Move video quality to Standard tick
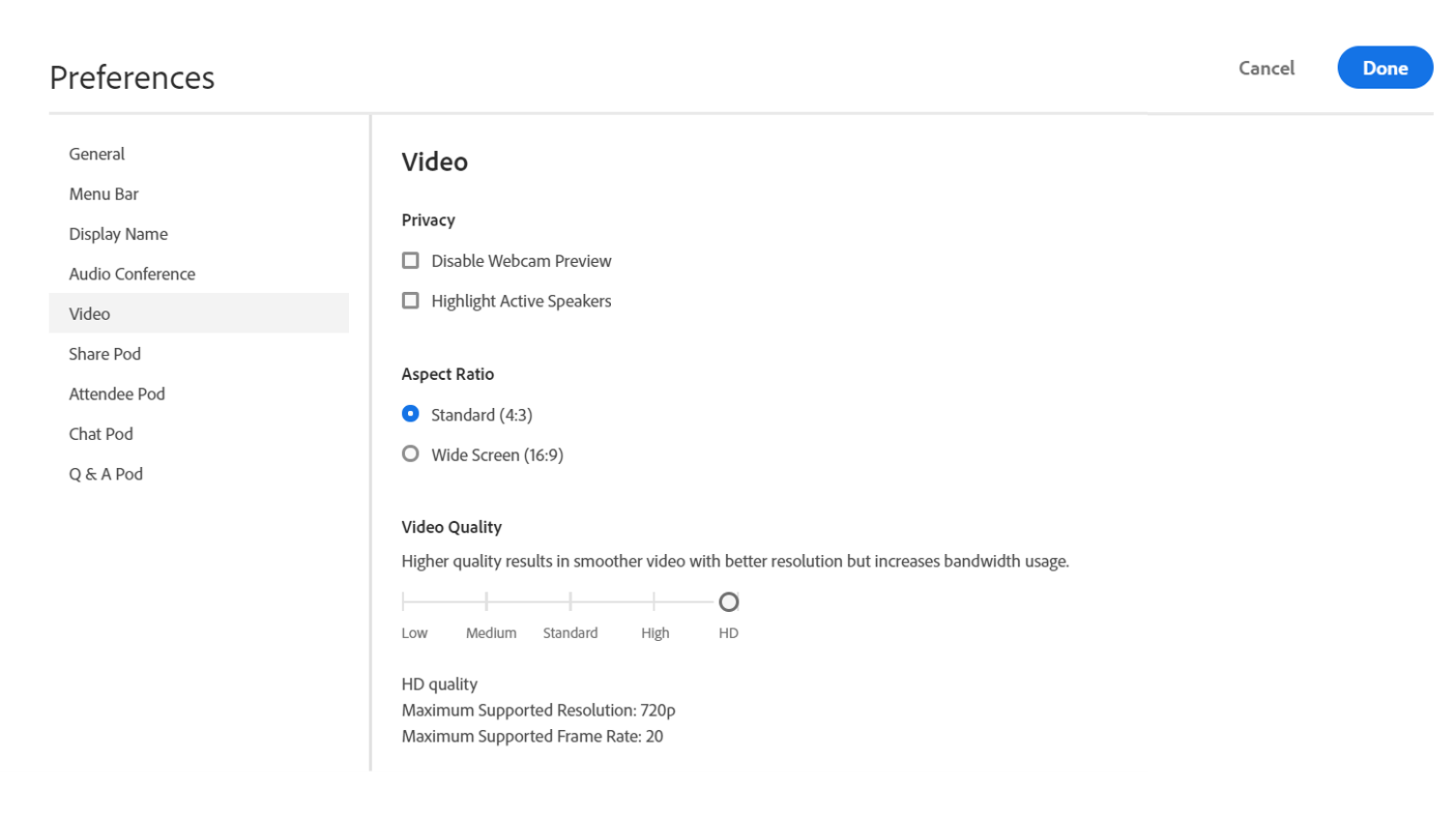 570,602
